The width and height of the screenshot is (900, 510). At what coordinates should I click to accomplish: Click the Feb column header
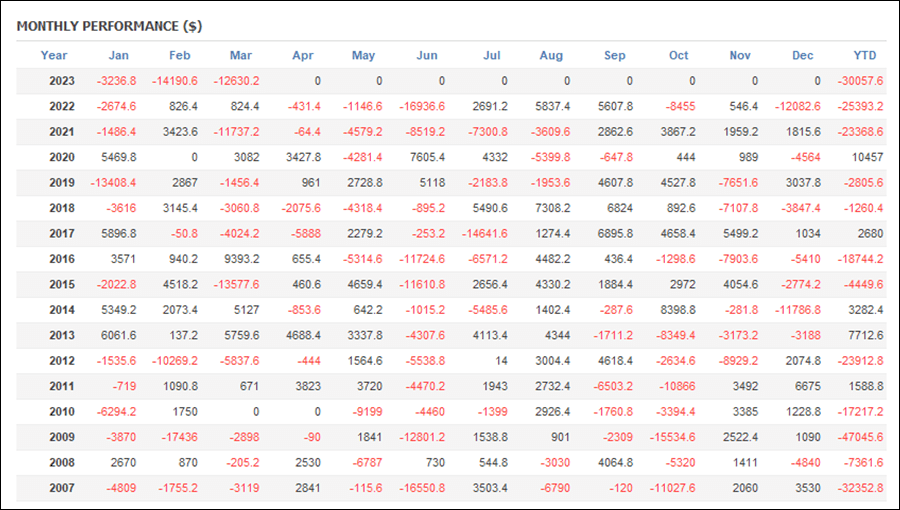click(x=180, y=56)
